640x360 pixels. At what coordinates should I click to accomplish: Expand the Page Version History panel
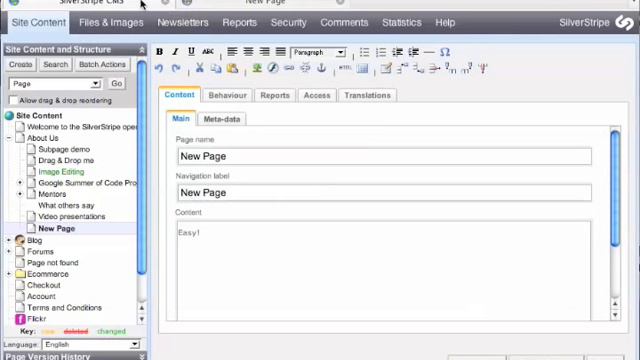pyautogui.click(x=142, y=356)
